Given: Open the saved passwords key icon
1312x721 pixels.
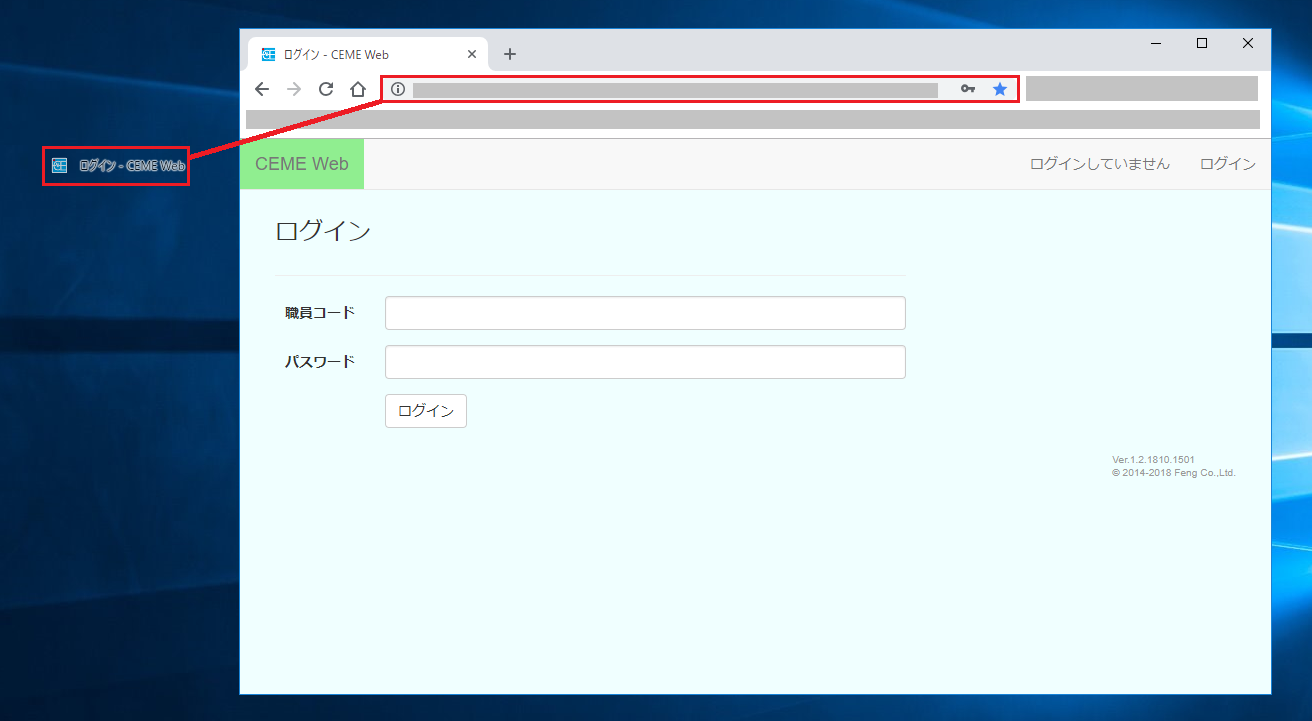Looking at the screenshot, I should (967, 88).
